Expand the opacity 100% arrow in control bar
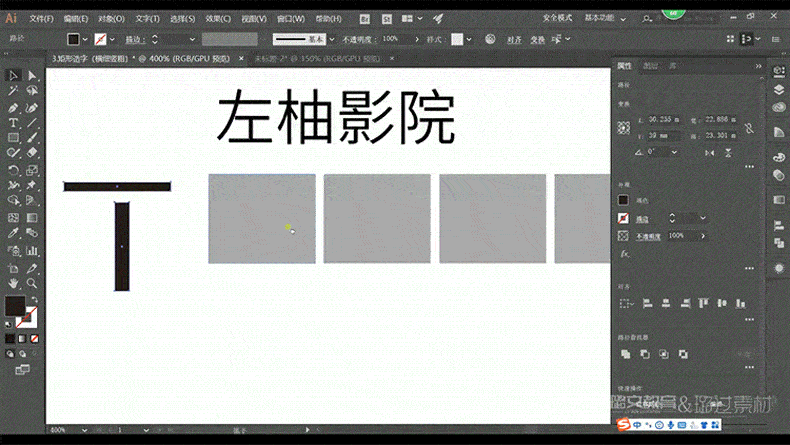Image resolution: width=790 pixels, height=445 pixels. [x=417, y=39]
